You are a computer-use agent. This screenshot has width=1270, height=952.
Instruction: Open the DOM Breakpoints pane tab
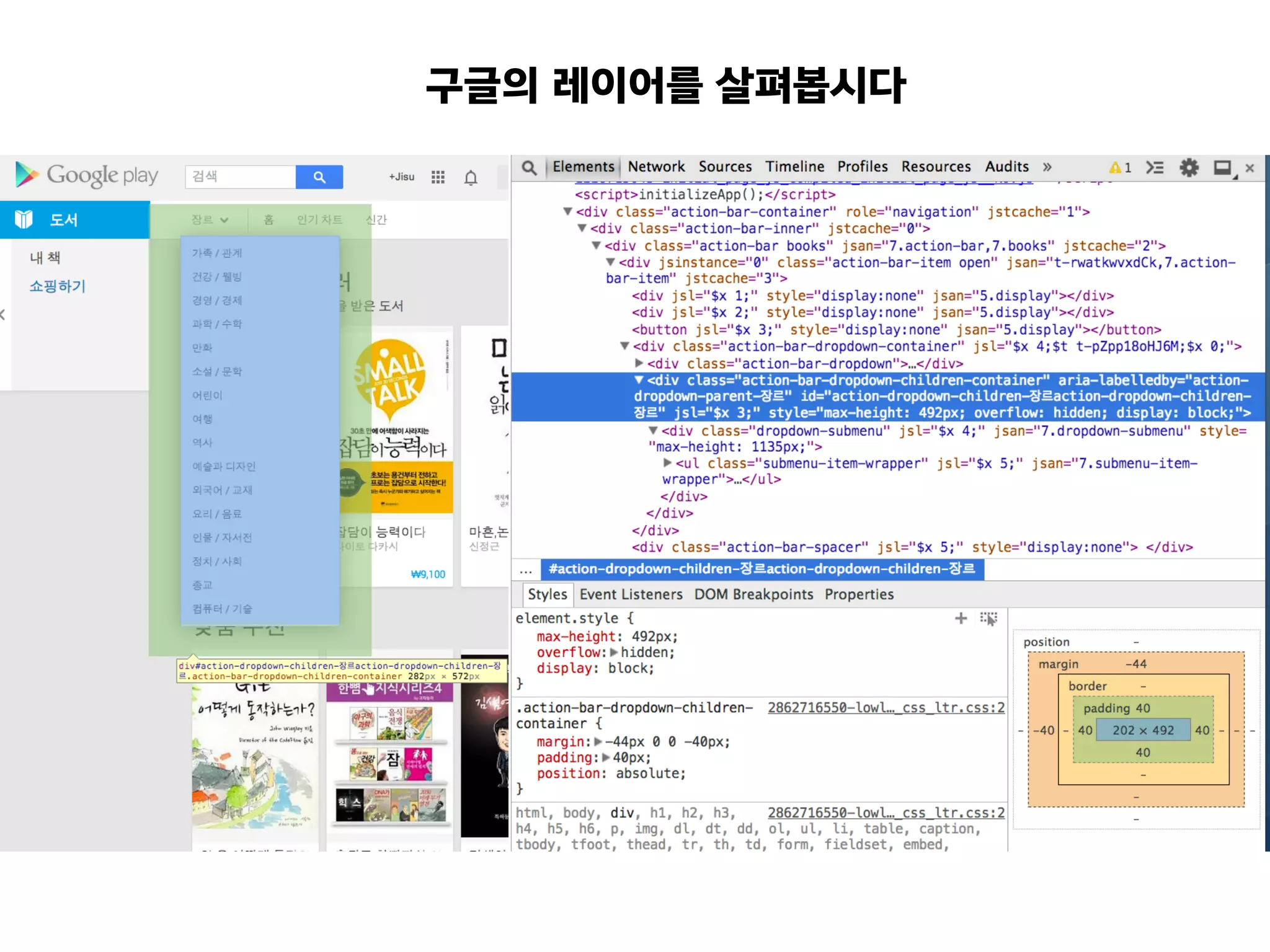point(753,594)
